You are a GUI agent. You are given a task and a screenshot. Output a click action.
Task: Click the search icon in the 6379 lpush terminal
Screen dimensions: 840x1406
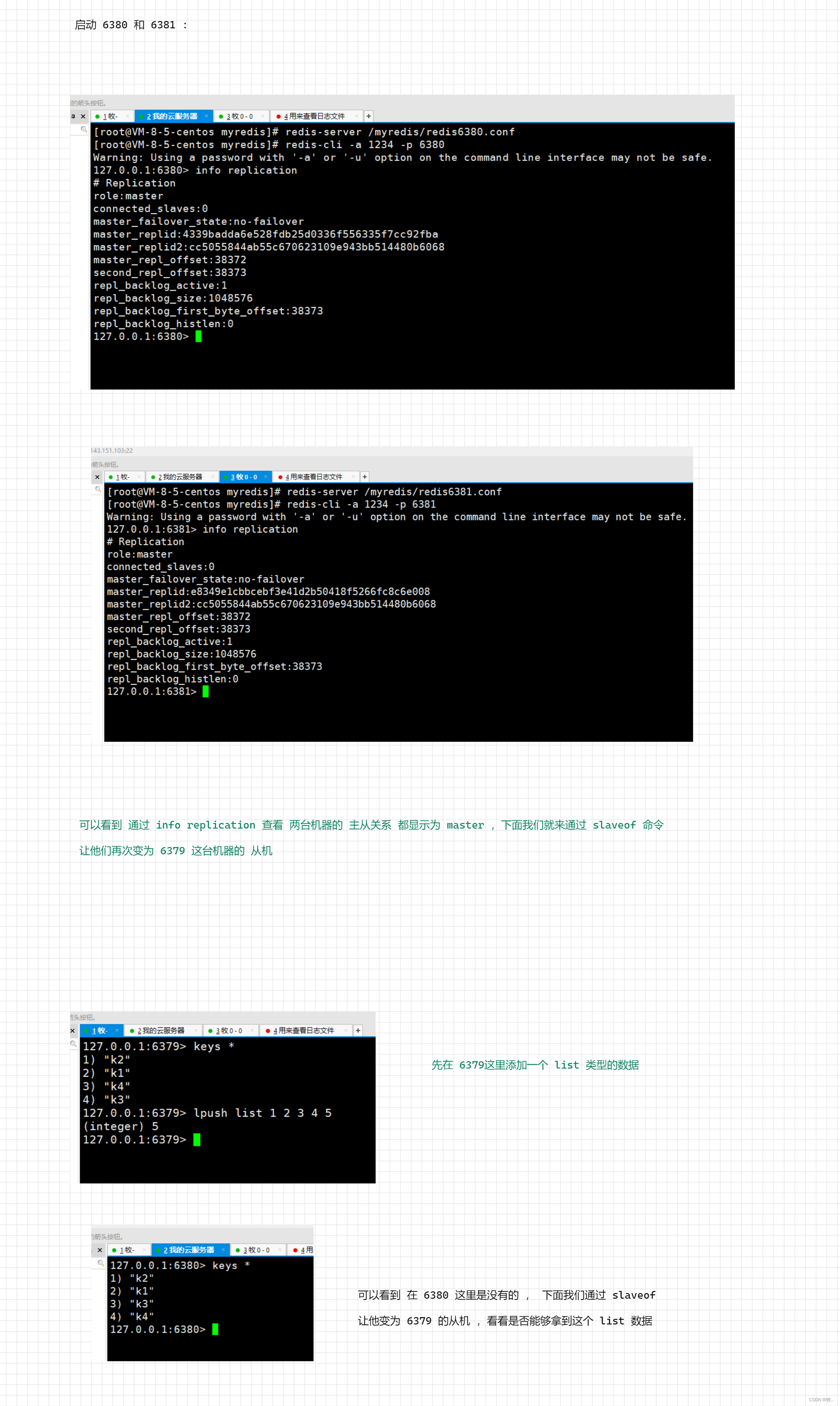[73, 1044]
